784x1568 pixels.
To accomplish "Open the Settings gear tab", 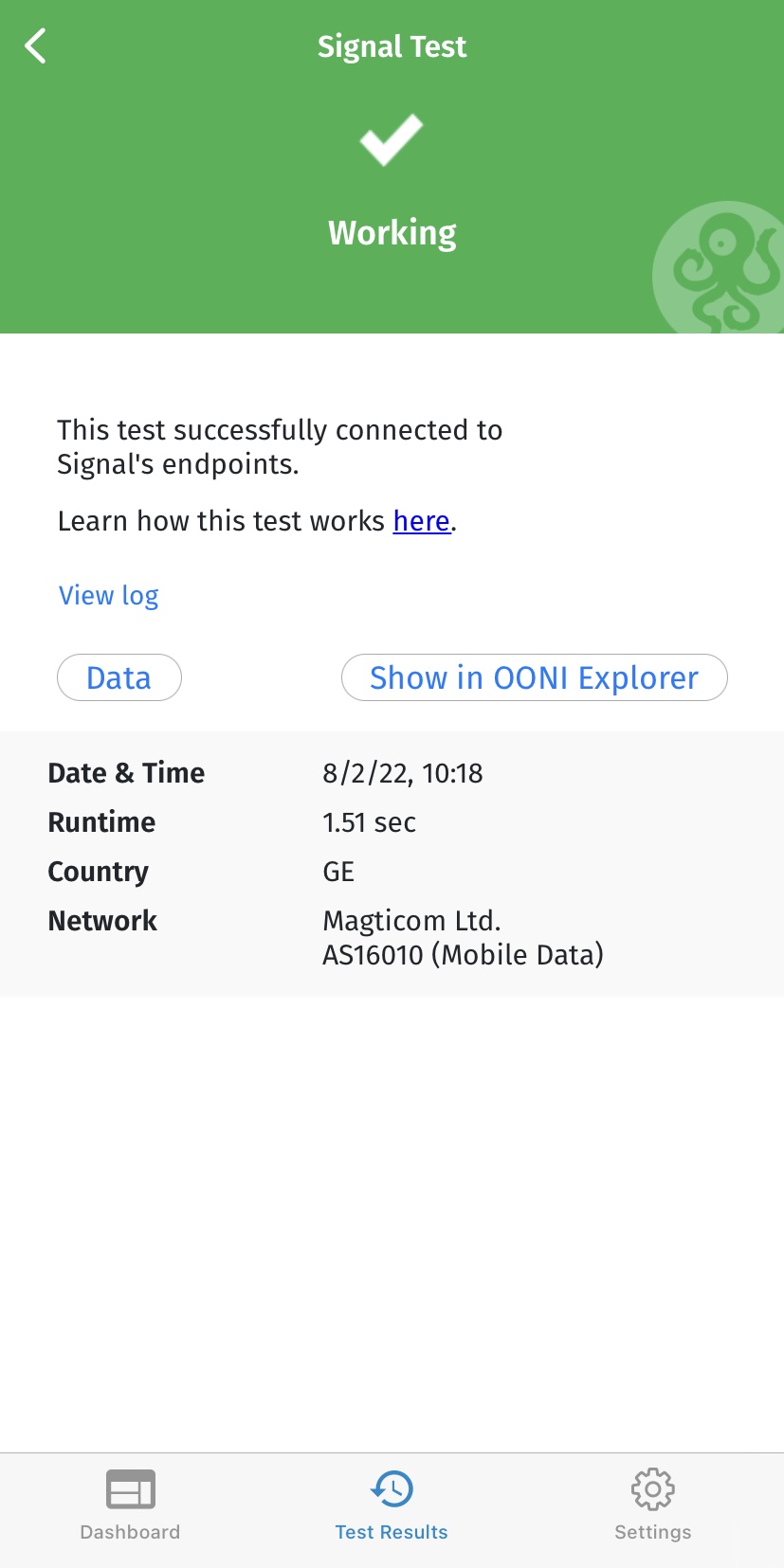I will 652,1505.
